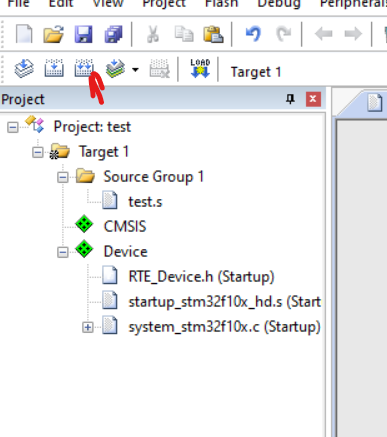The width and height of the screenshot is (387, 437).
Task: Select the RTE_Device.h (Startup) file
Action: click(x=201, y=277)
